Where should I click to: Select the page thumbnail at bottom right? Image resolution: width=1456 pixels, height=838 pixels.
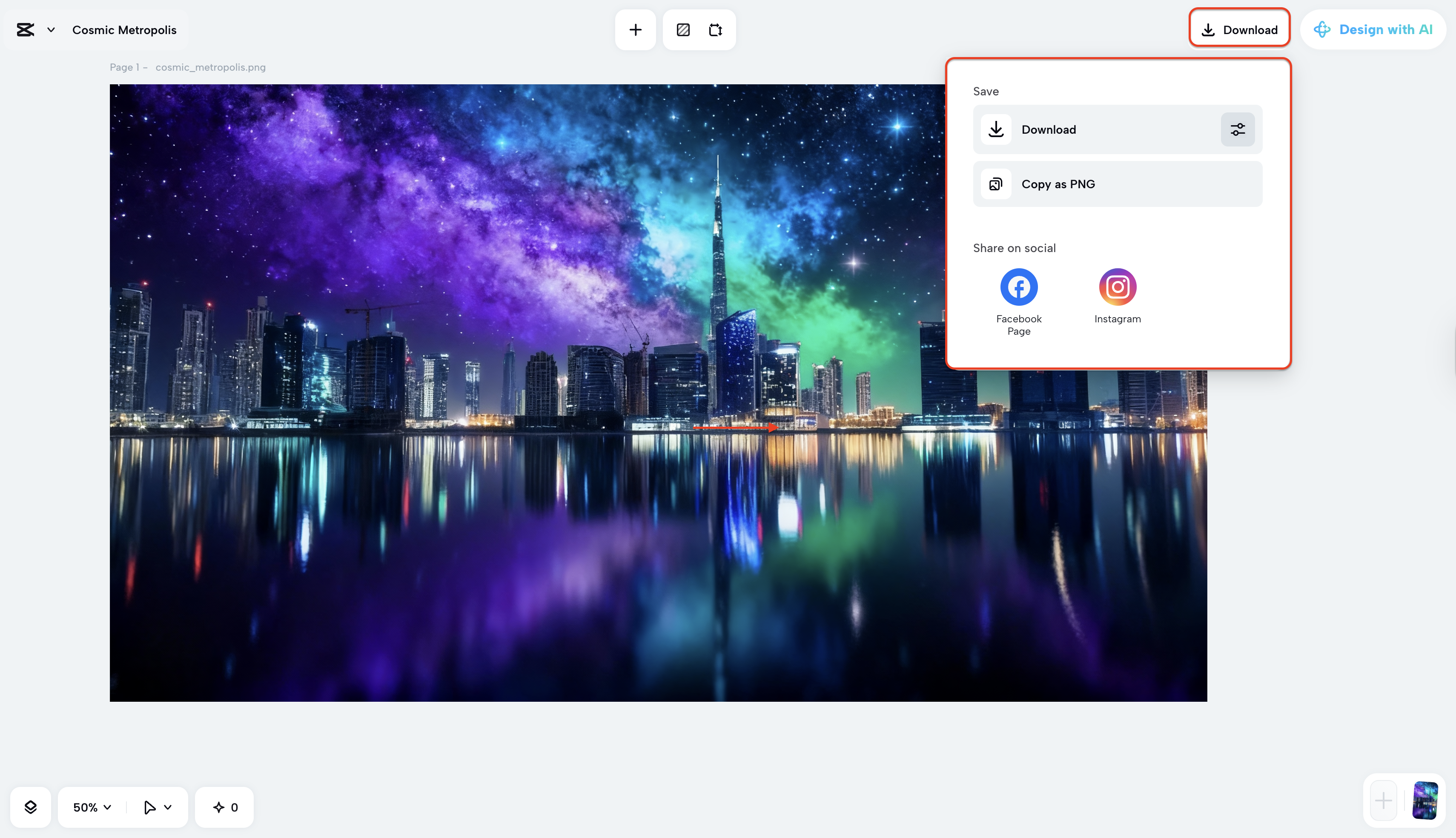(x=1425, y=800)
